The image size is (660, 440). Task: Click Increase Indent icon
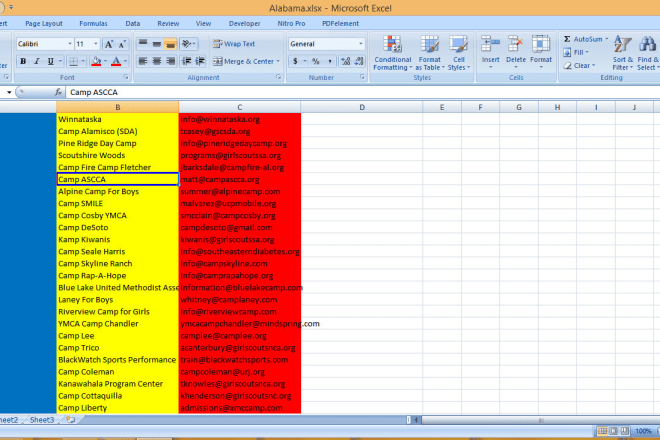(x=200, y=61)
